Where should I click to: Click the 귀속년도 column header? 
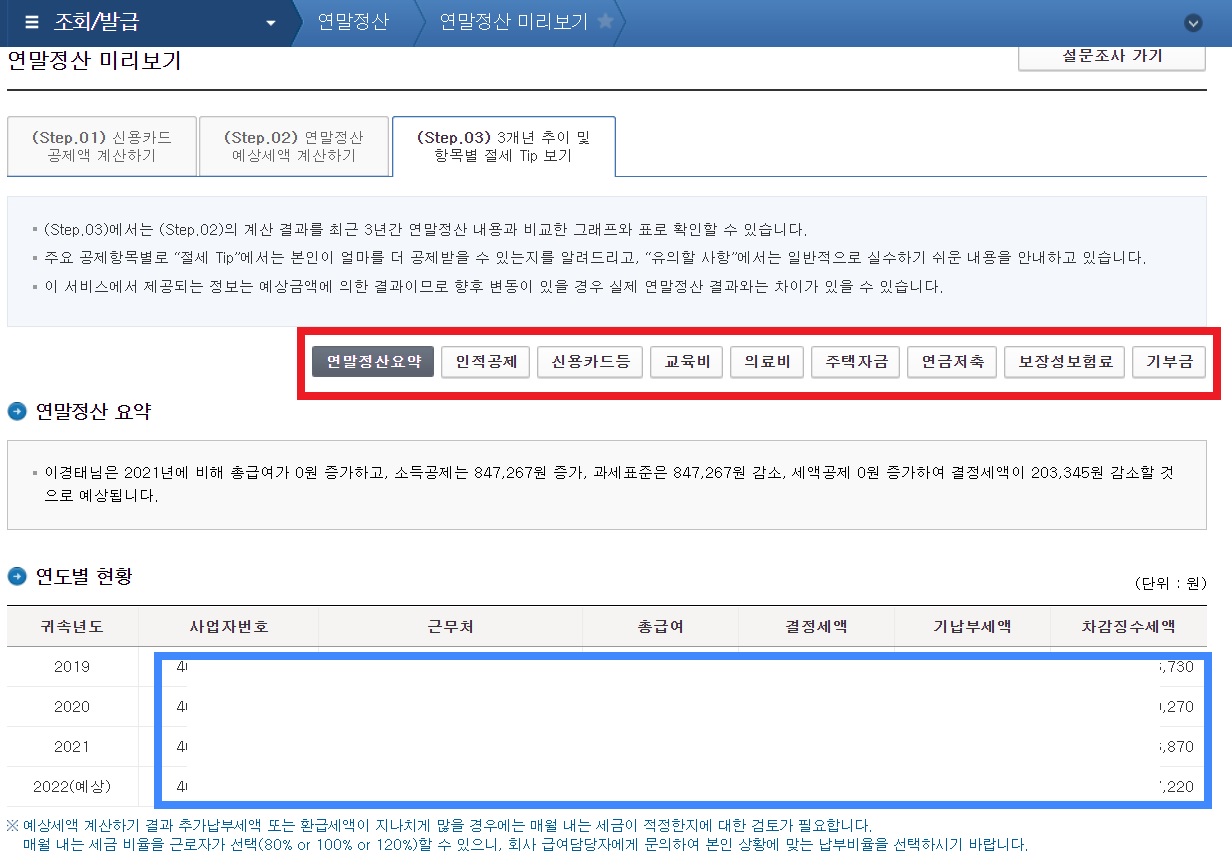click(72, 627)
